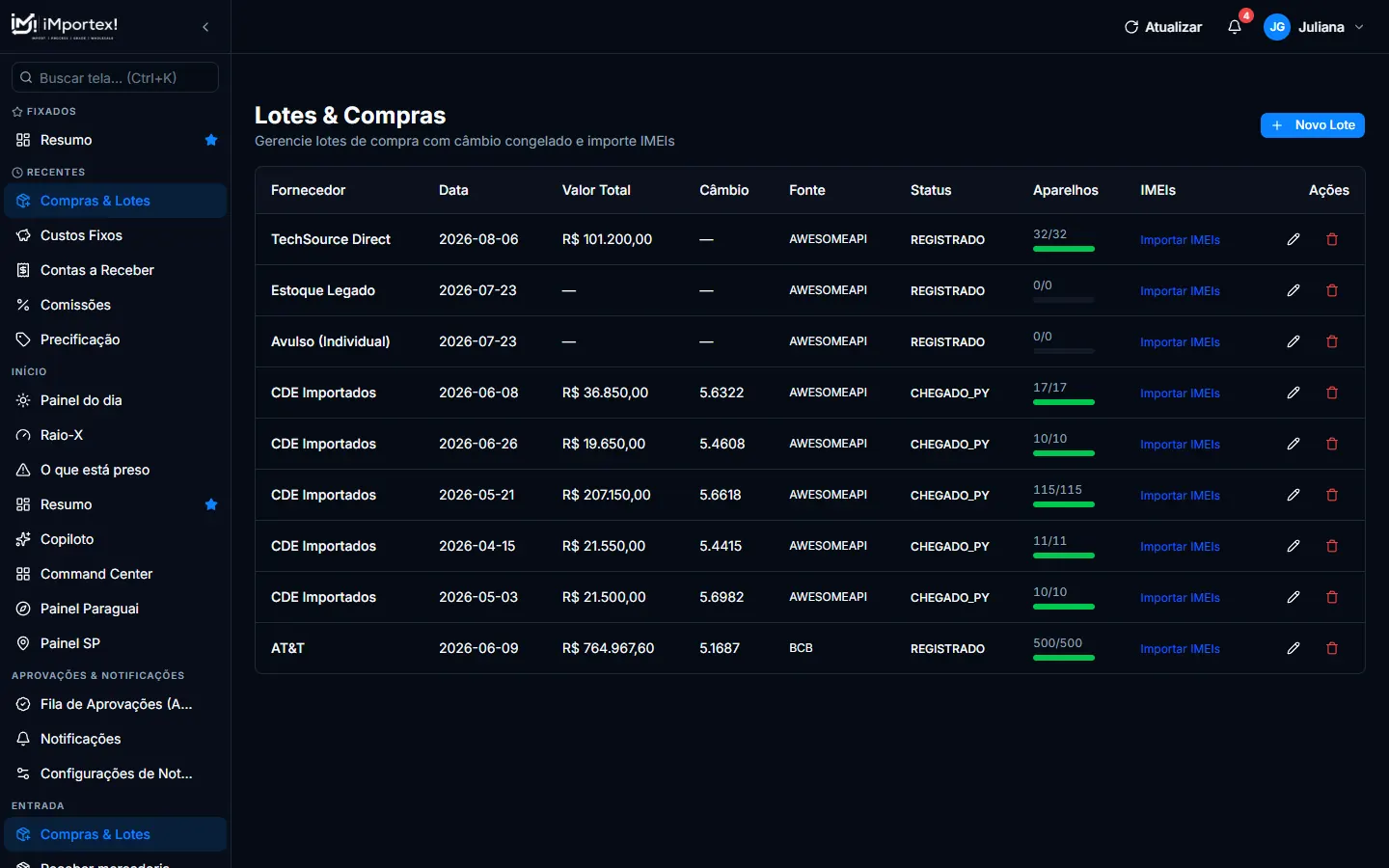
Task: Click the Atualizar refresh button
Action: 1163,27
